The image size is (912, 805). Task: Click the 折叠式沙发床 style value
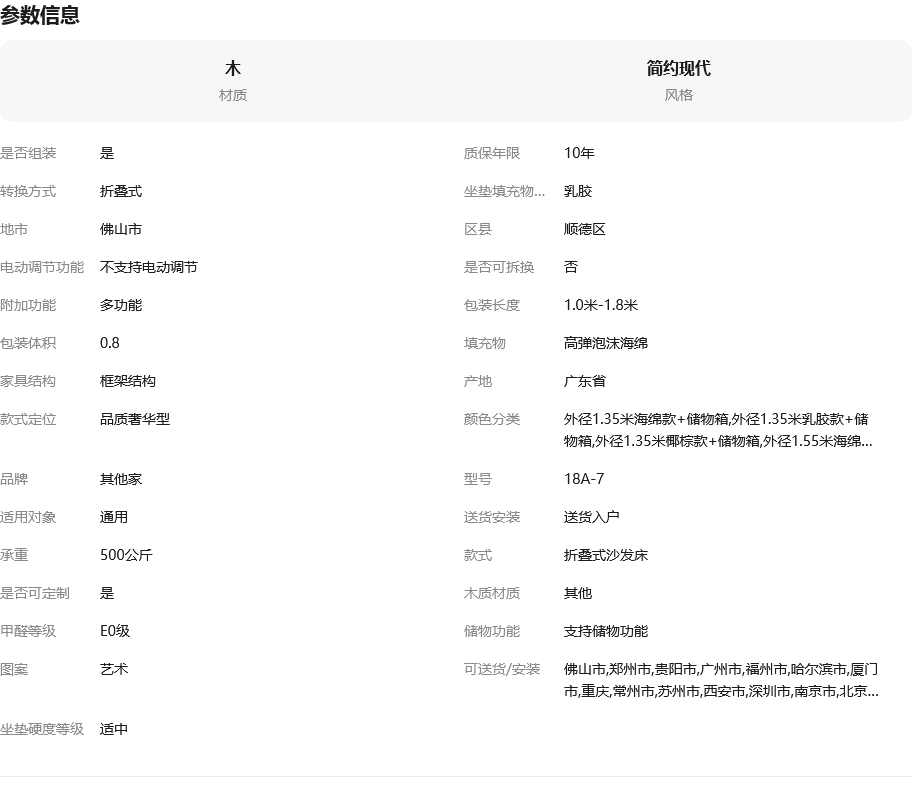tap(605, 555)
